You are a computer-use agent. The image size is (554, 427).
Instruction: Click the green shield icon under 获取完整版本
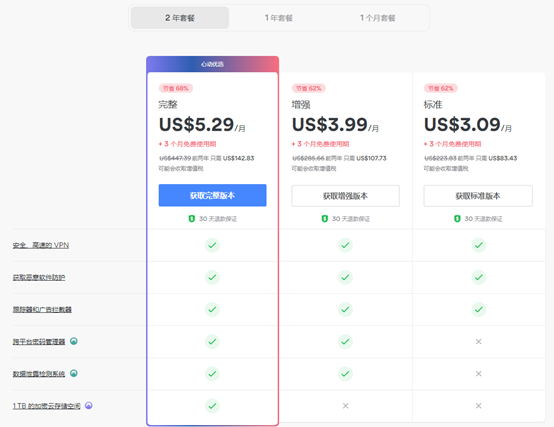point(191,219)
